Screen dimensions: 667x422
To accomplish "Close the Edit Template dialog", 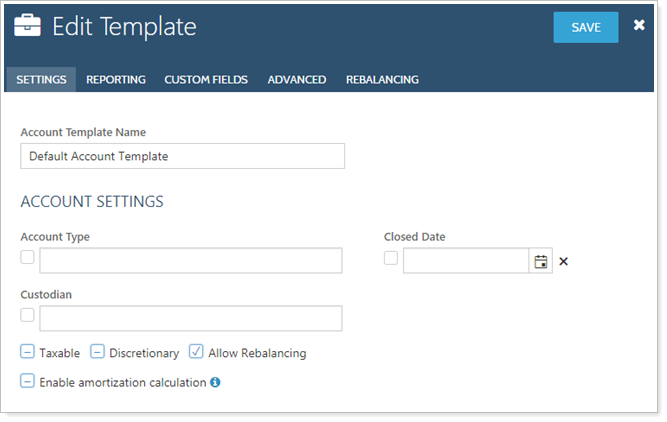I will pos(639,26).
